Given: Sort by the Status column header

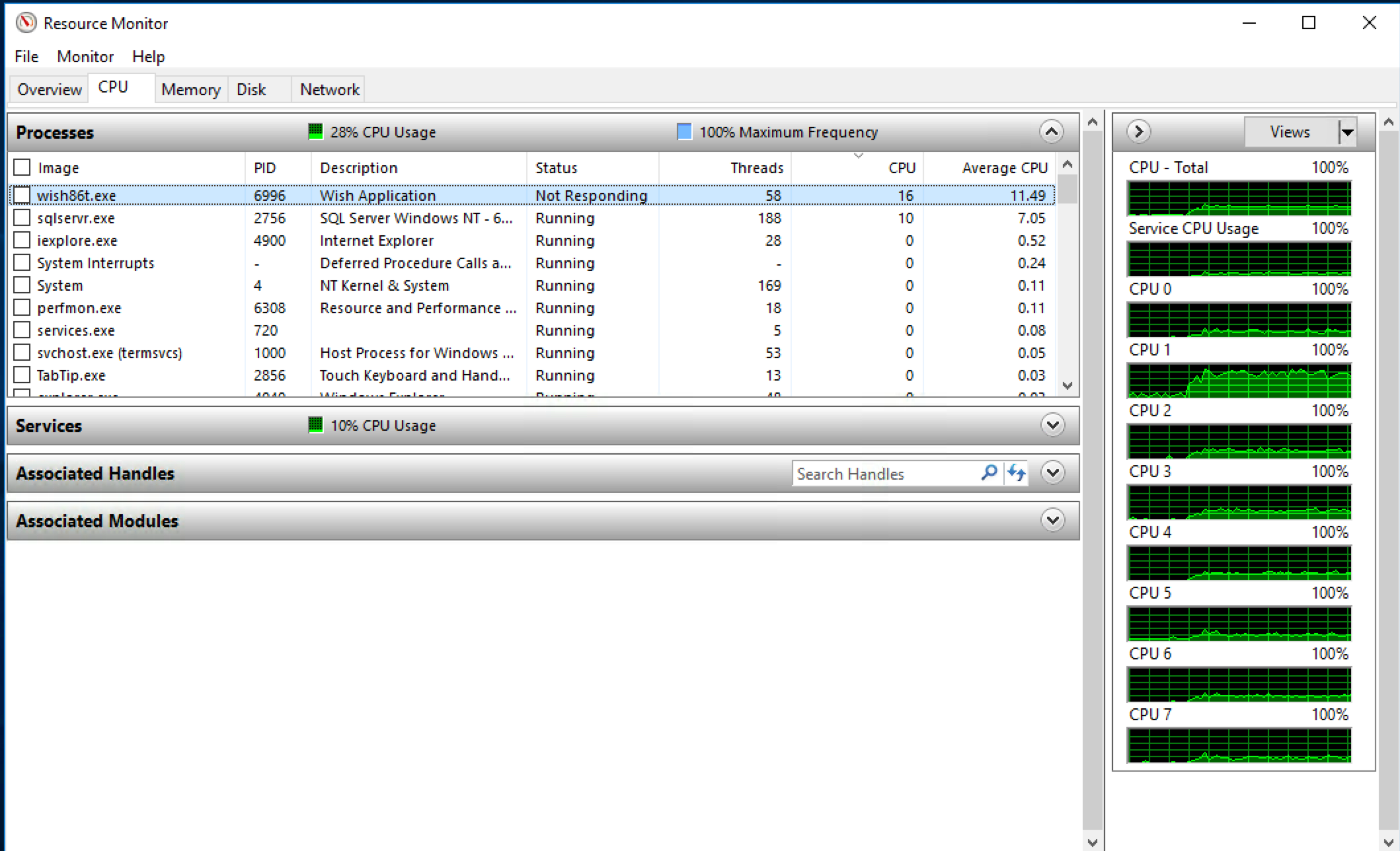Looking at the screenshot, I should point(593,167).
